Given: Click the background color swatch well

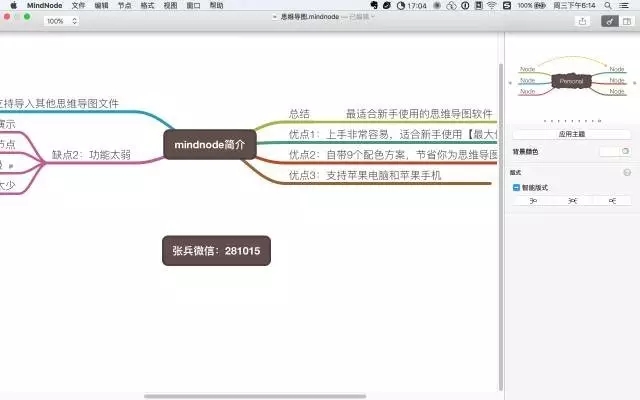Looking at the screenshot, I should (x=610, y=151).
